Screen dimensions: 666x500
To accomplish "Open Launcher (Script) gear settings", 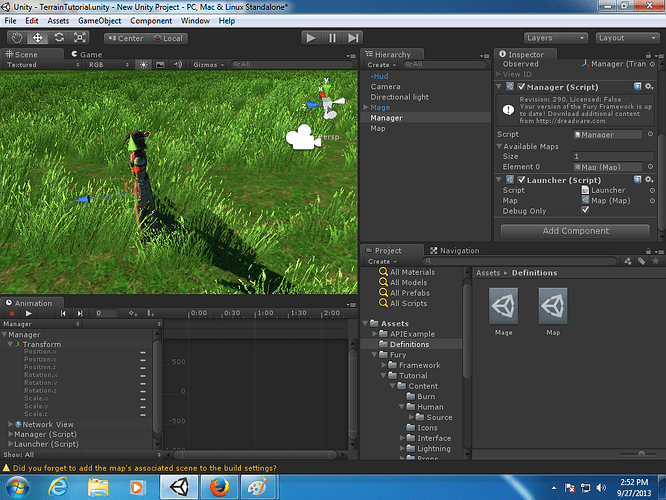I will pyautogui.click(x=649, y=180).
